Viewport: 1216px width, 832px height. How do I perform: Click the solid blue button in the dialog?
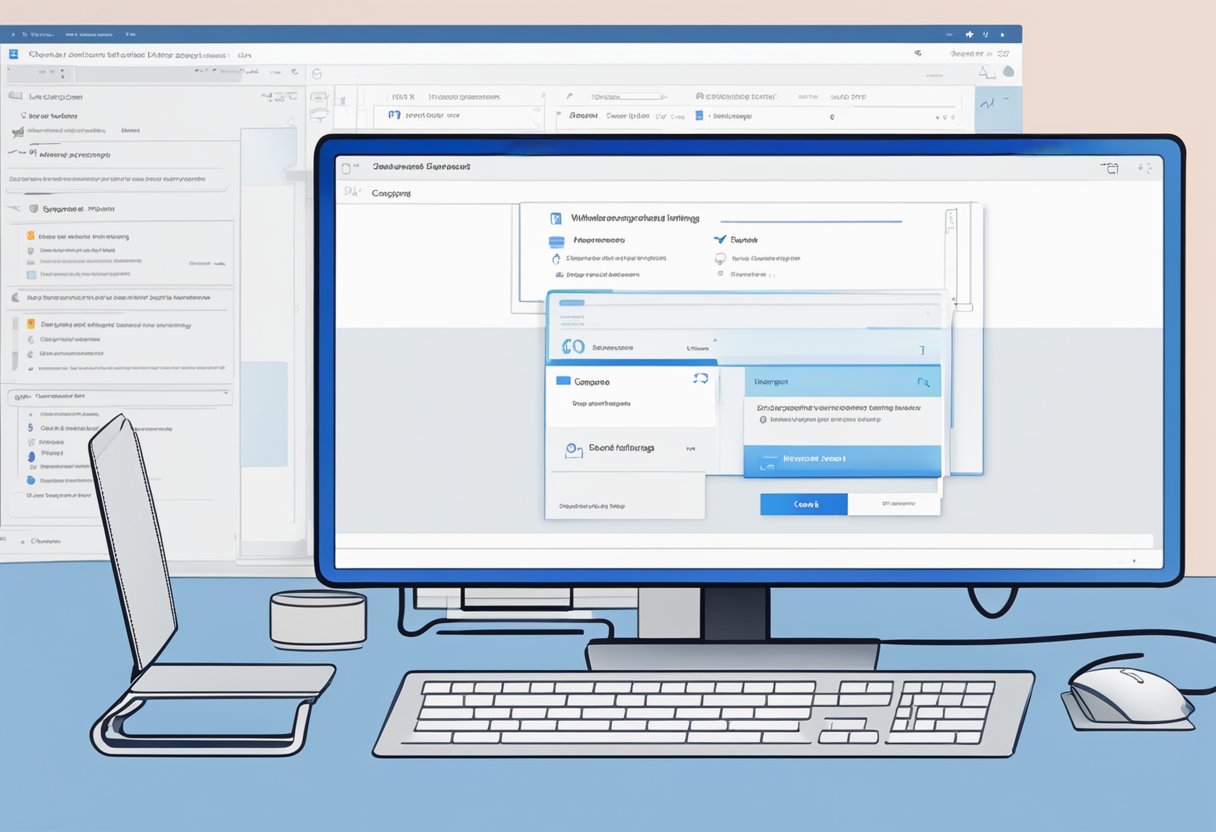click(x=803, y=505)
